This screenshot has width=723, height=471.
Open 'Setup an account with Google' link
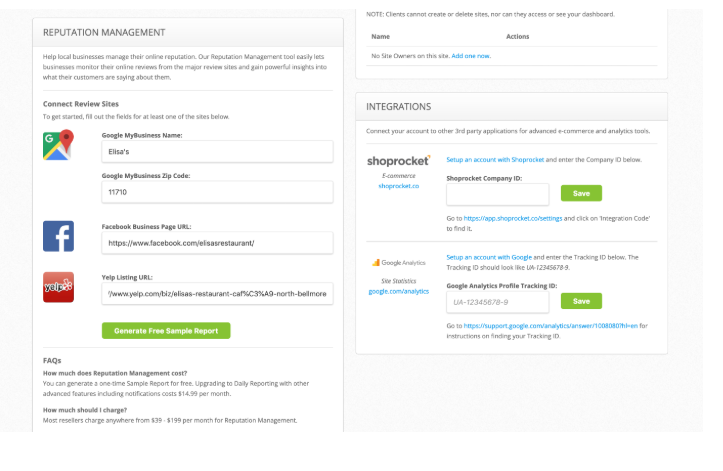pyautogui.click(x=489, y=257)
